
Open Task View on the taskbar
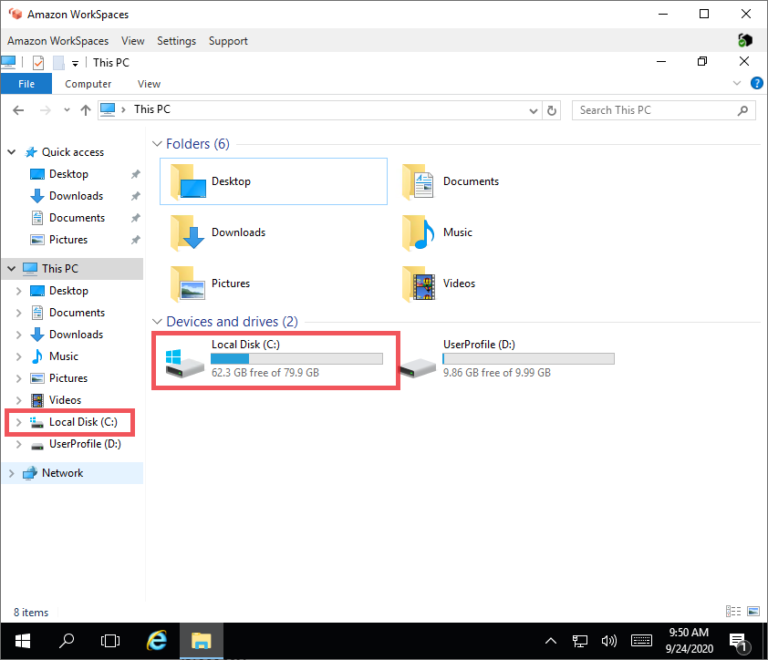pos(111,640)
